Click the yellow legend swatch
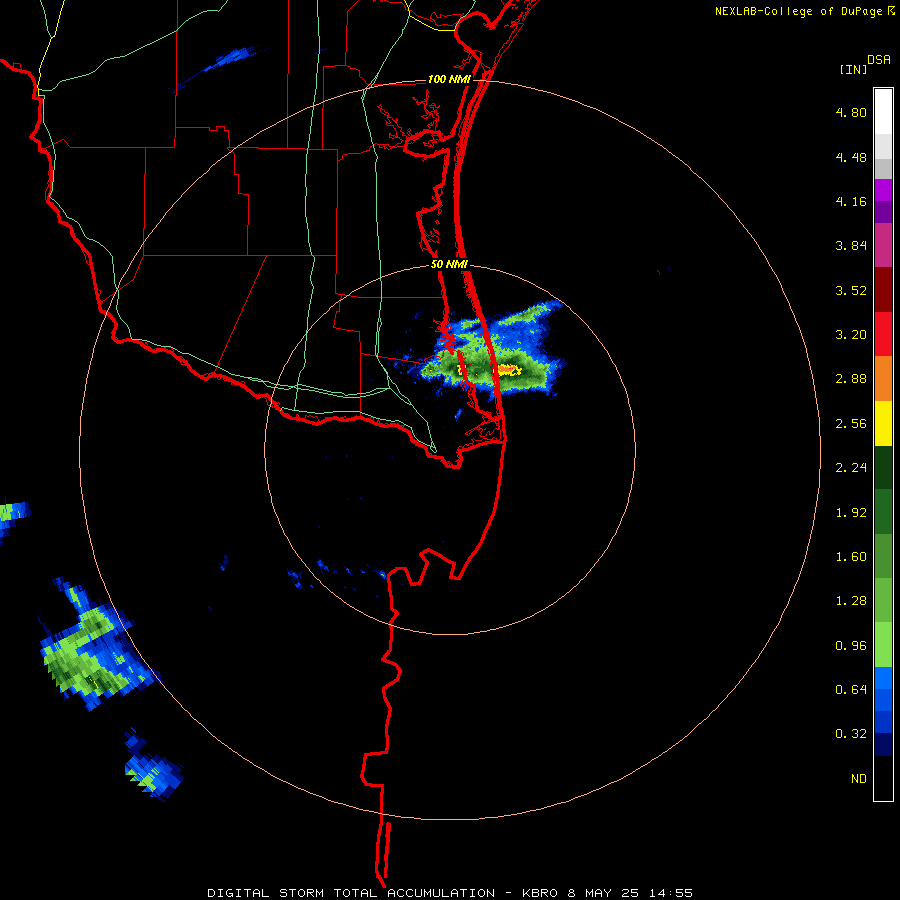The height and width of the screenshot is (900, 900). 883,423
